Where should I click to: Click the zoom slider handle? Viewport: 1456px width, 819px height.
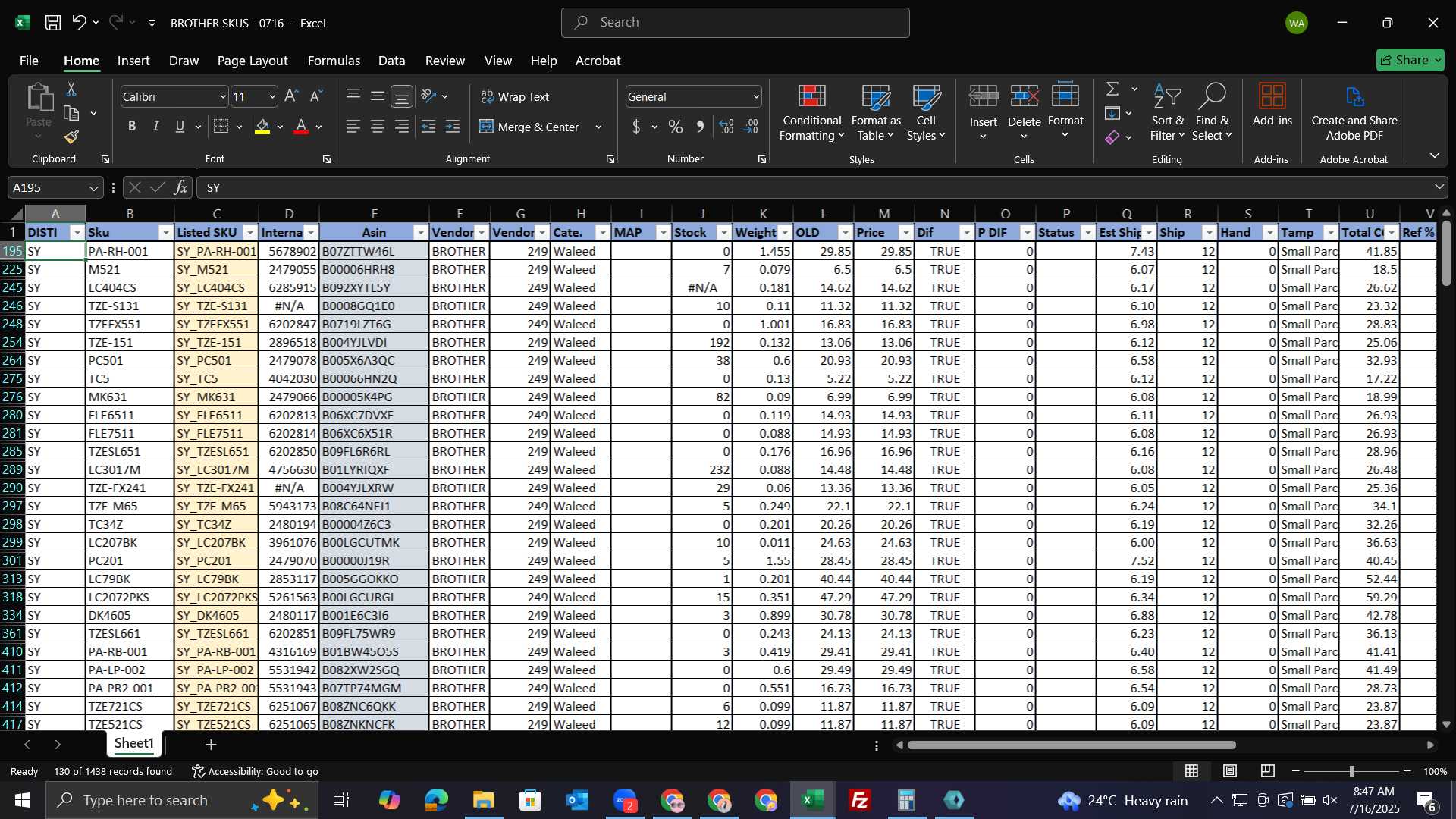[1351, 771]
